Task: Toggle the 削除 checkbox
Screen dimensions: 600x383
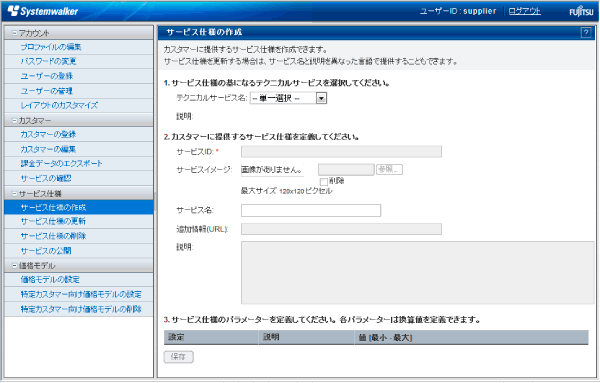Action: 324,181
